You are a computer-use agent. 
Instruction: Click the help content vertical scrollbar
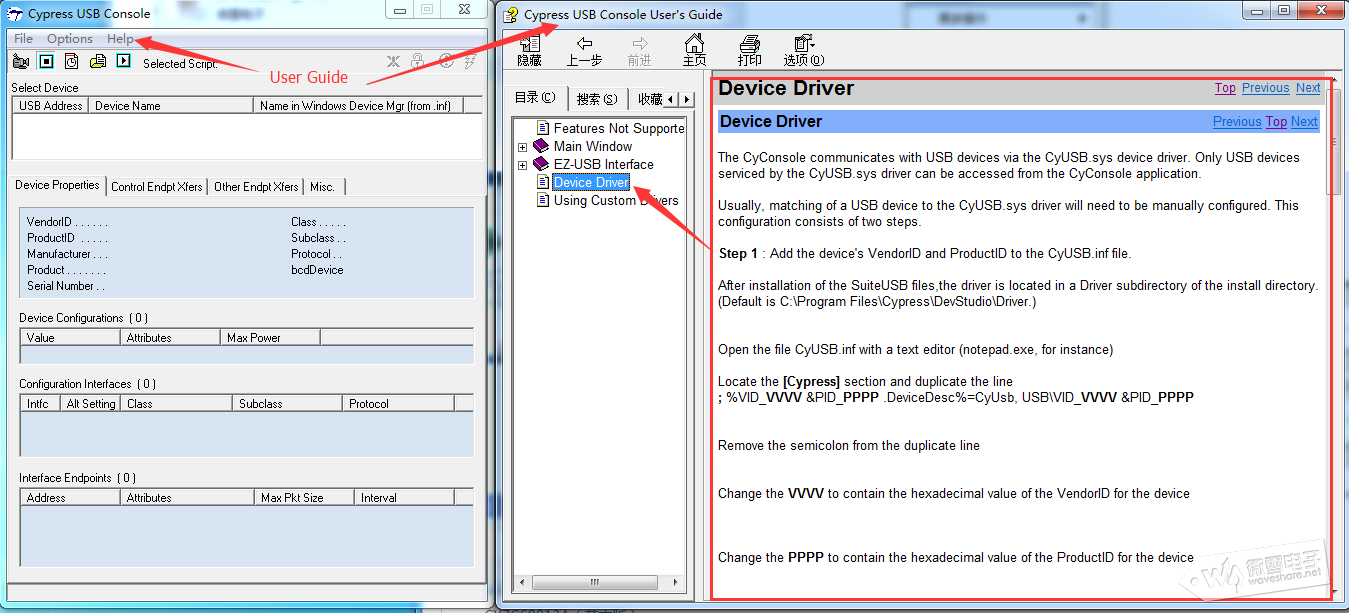pos(1332,300)
